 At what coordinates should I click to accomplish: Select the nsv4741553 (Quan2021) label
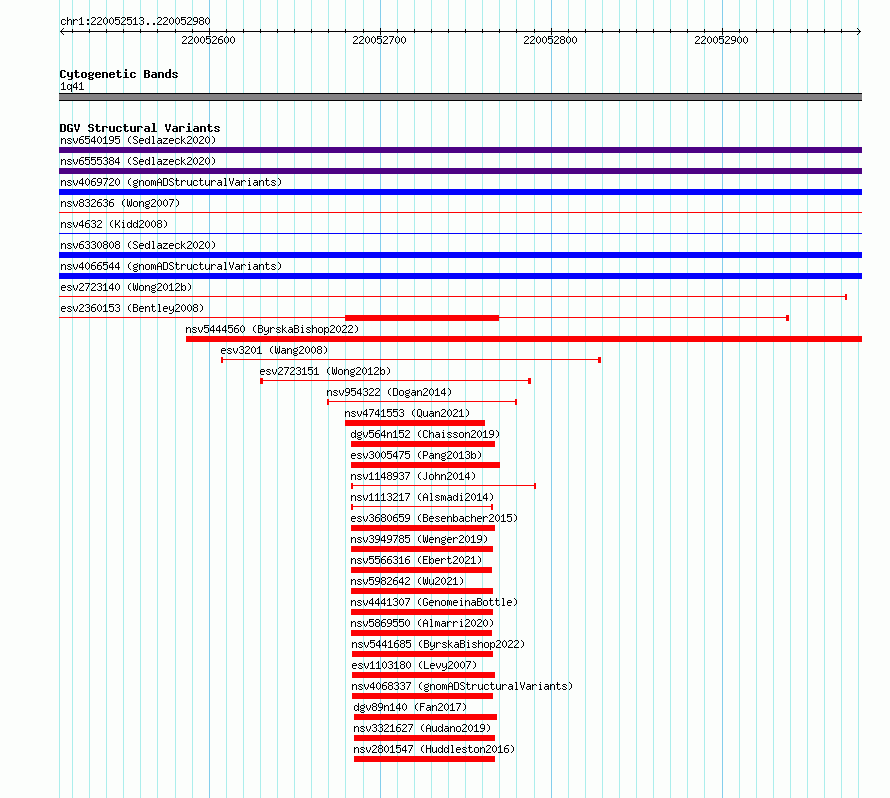pyautogui.click(x=407, y=413)
